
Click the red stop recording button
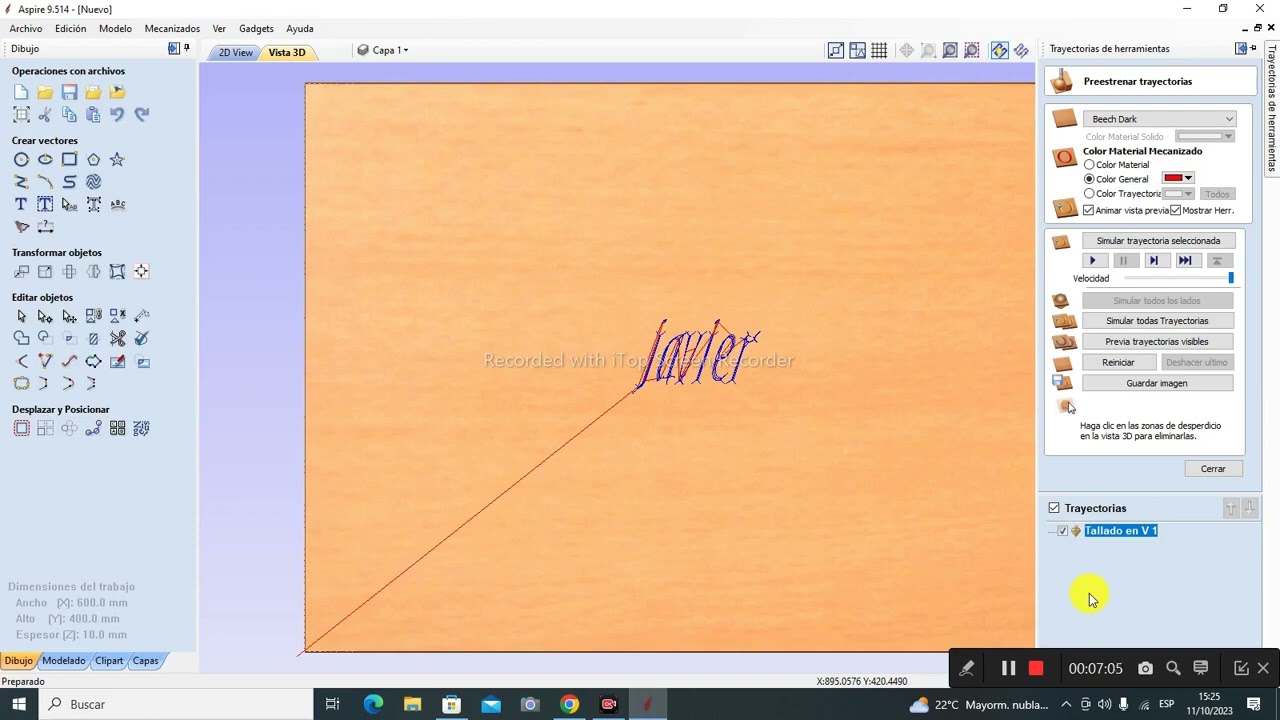[1036, 668]
